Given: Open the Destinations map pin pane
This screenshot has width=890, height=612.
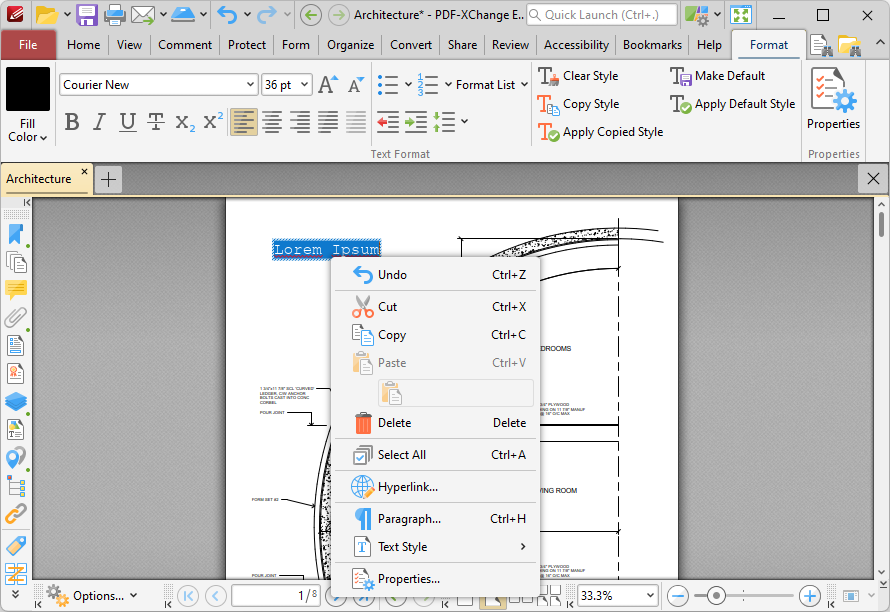Looking at the screenshot, I should point(16,457).
